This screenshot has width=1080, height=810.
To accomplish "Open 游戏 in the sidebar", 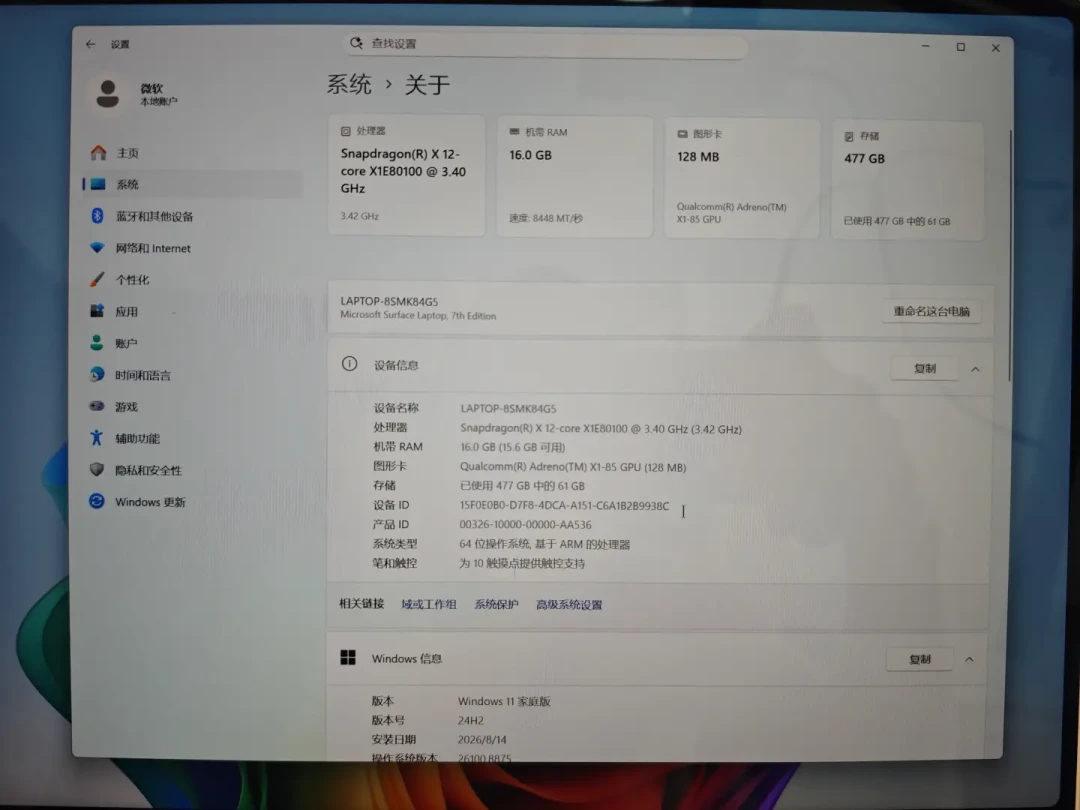I will point(193,406).
